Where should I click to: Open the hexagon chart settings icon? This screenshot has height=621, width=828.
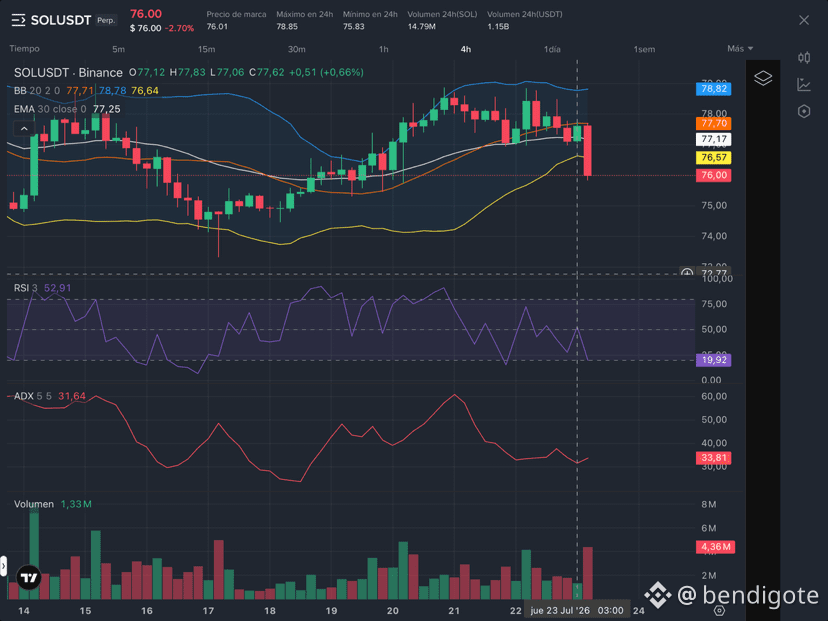(x=804, y=111)
